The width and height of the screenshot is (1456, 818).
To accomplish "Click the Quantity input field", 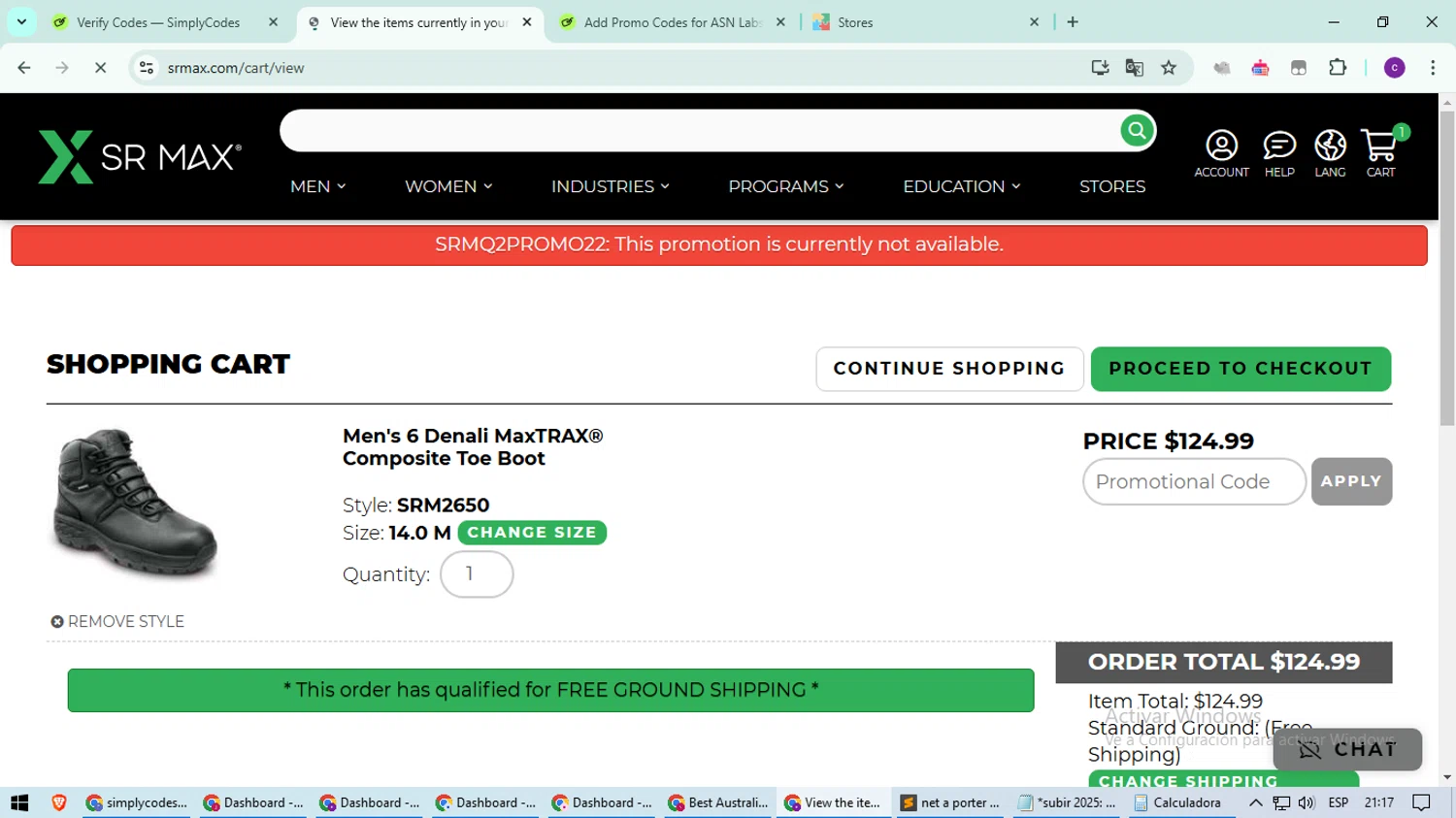I will (477, 574).
